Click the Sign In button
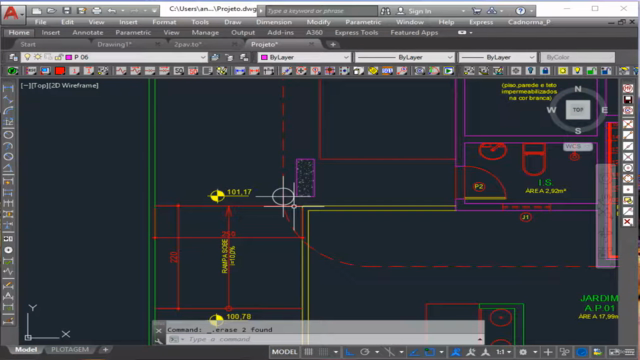 [414, 11]
